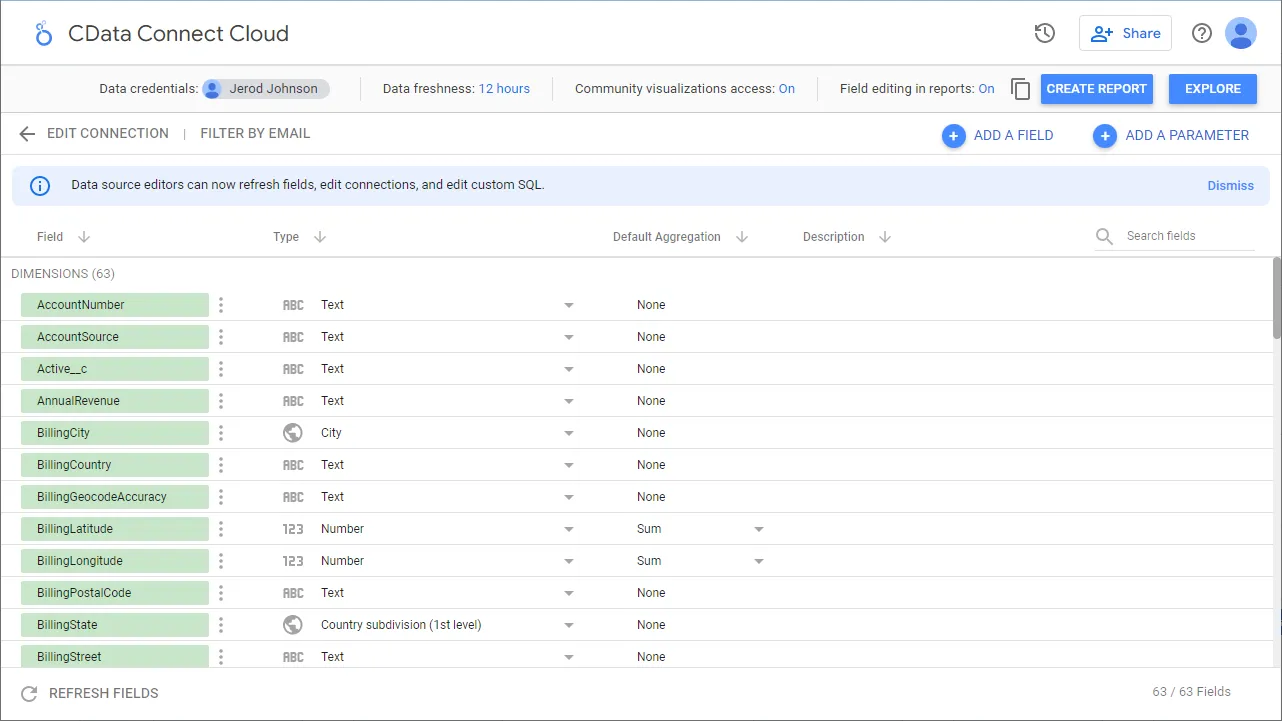Image resolution: width=1282 pixels, height=721 pixels.
Task: Open aggregation dropdown for BillingLatitude Sum
Action: (758, 529)
